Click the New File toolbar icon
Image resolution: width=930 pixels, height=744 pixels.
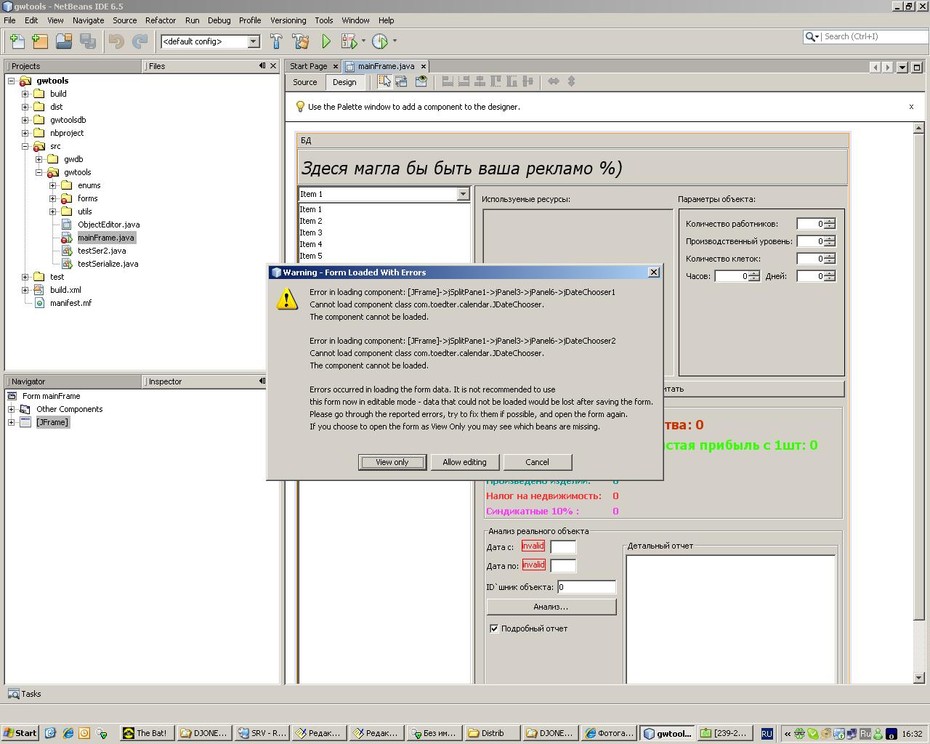click(17, 41)
